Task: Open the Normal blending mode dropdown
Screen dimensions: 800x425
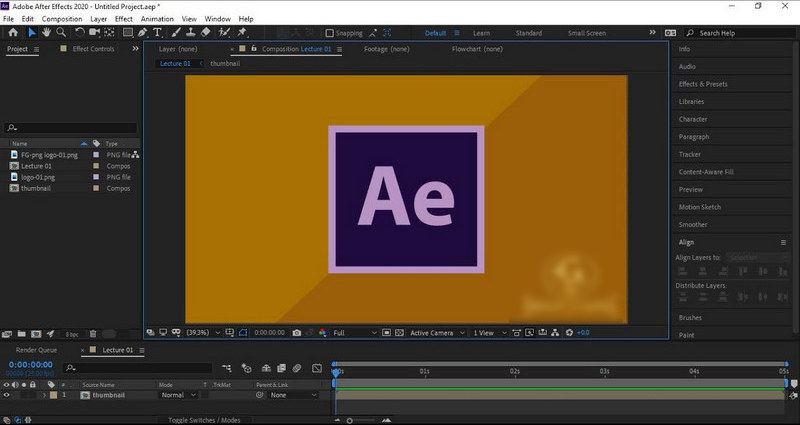Action: pos(179,395)
